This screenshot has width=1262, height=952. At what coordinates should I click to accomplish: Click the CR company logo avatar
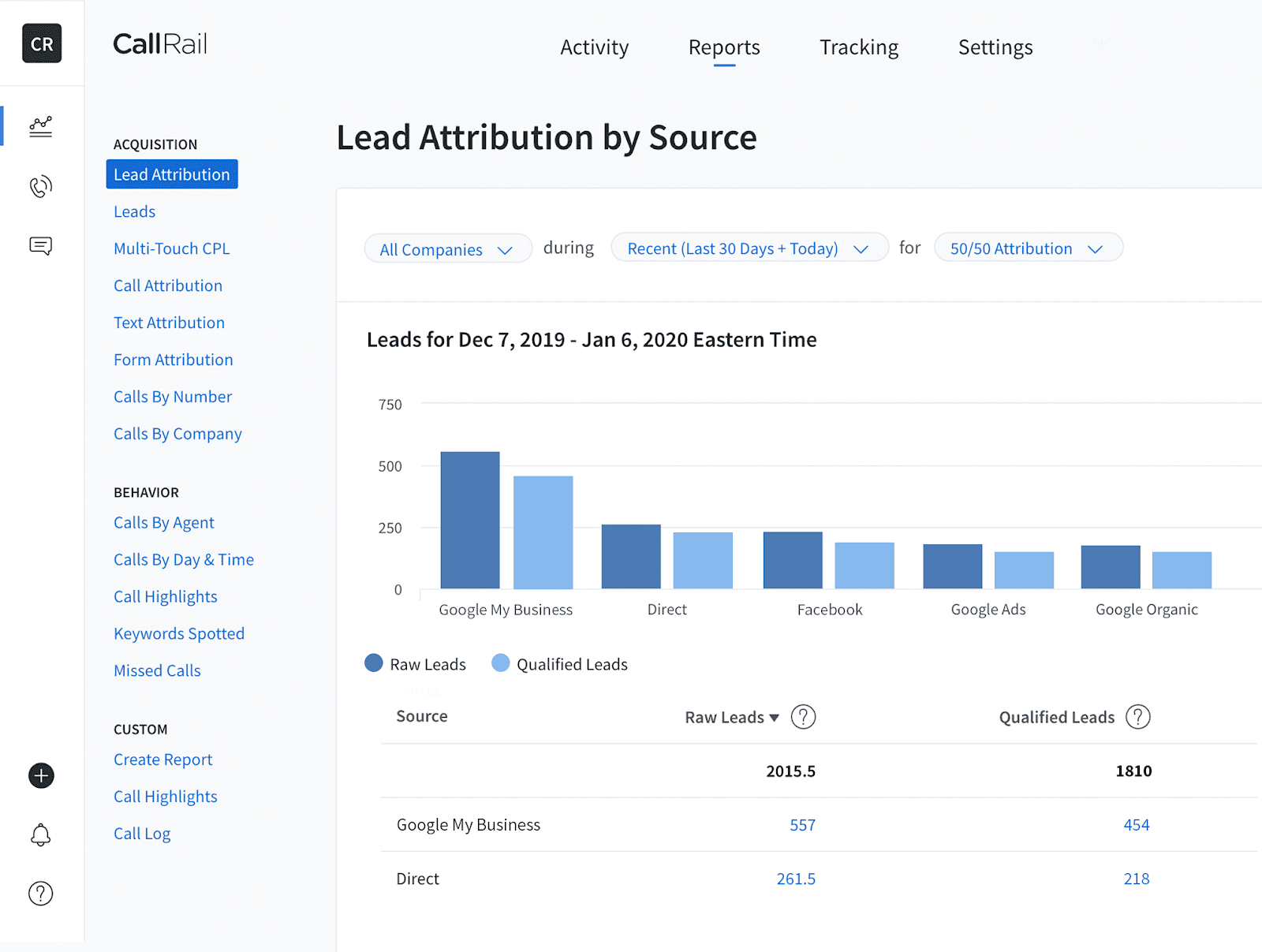coord(41,43)
